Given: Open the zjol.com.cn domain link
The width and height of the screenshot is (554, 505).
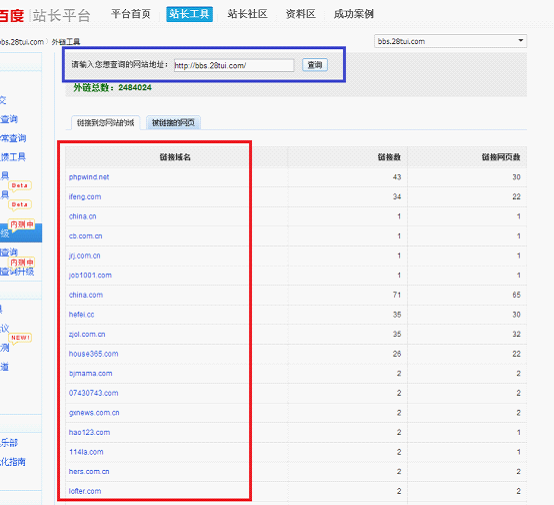Looking at the screenshot, I should 87,334.
